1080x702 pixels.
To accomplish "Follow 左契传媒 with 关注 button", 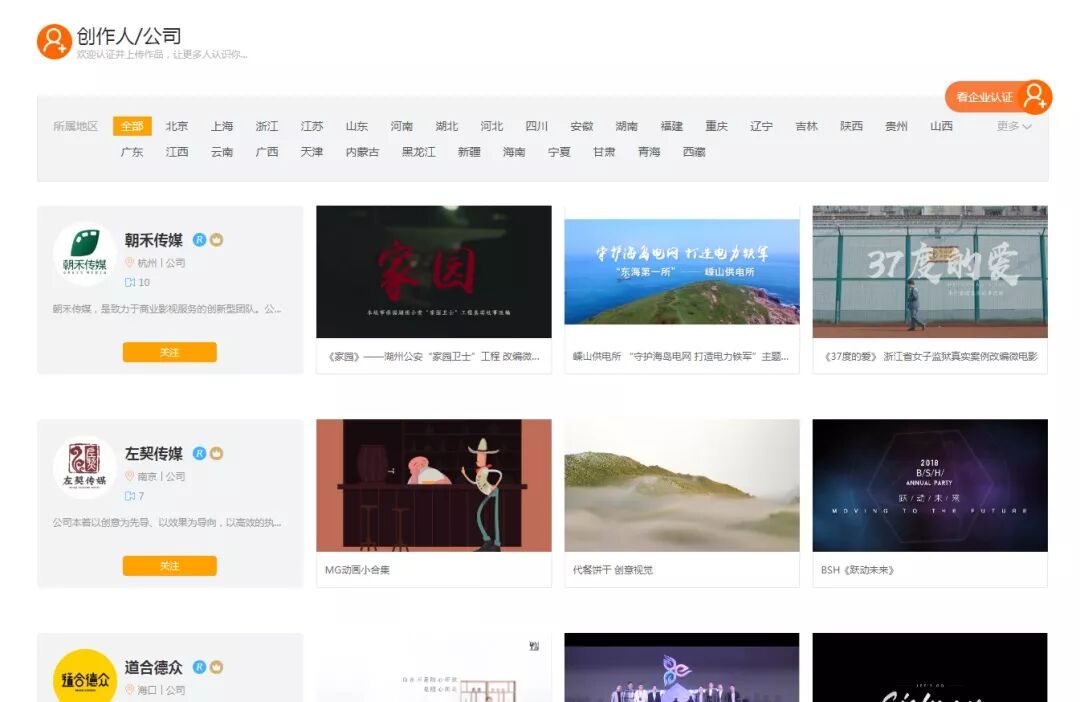I will [x=169, y=566].
